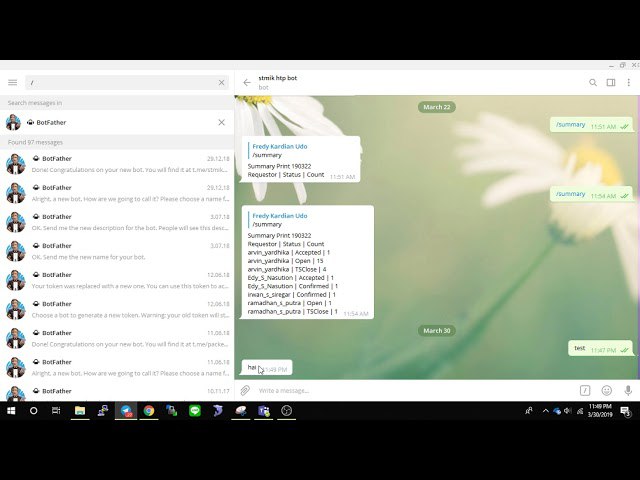Screen dimensions: 640x480
Task: Click the BotFather avatar in the filter row
Action: click(13, 122)
